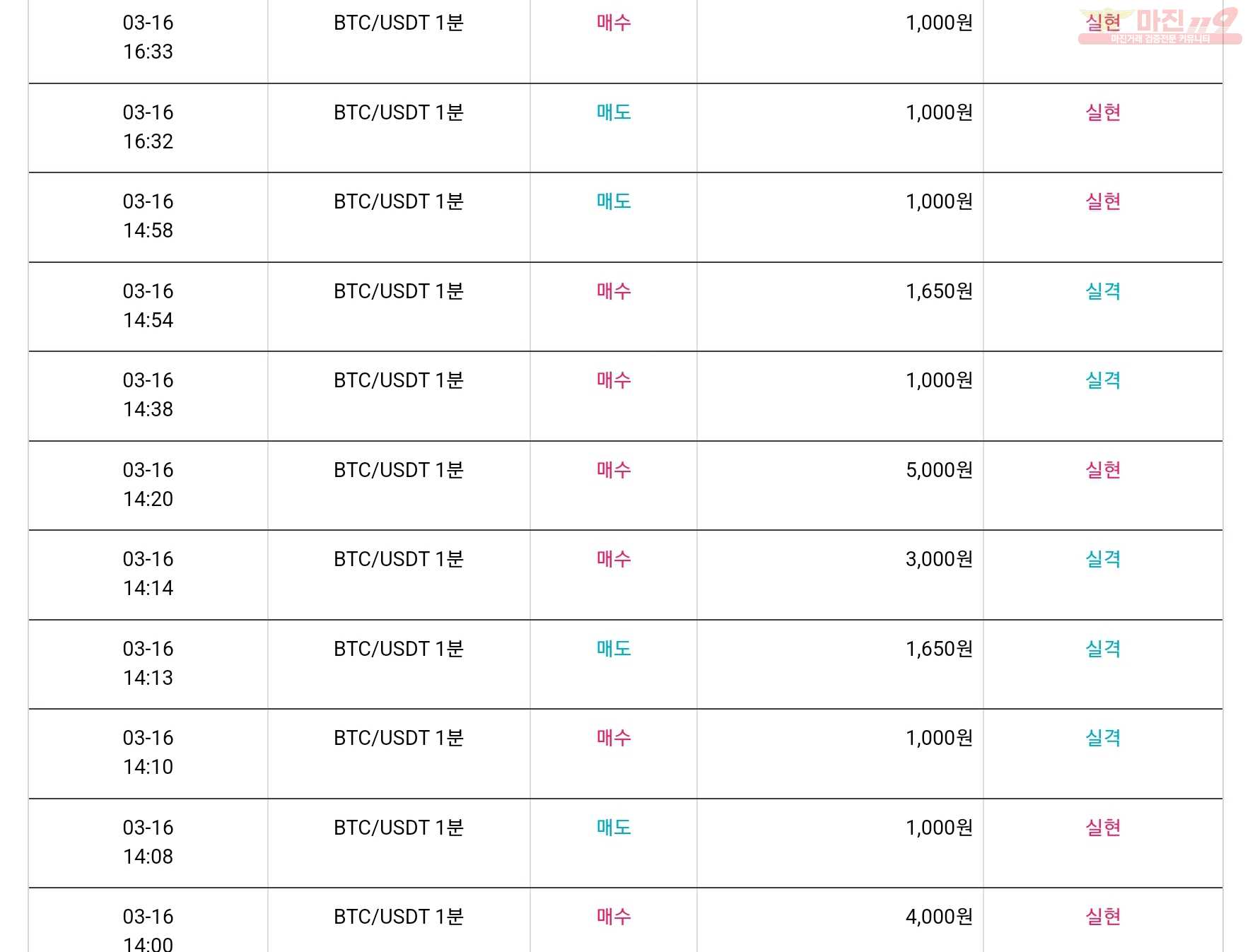The width and height of the screenshot is (1250, 952).
Task: Select BTC/USDT 1분 entry at 14:10
Action: (399, 738)
